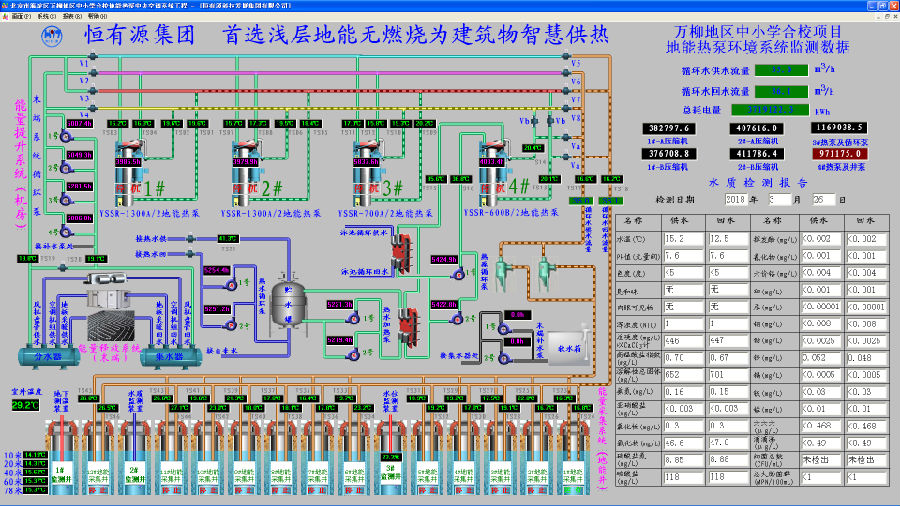This screenshot has width=900, height=506.
Task: Click the 1#-A compressor reading 382797.6
Action: 672,128
